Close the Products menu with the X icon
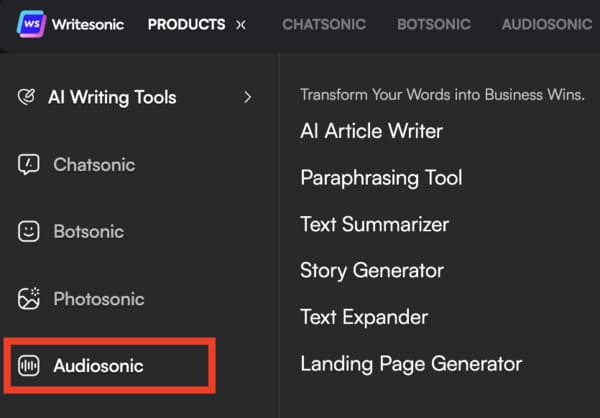This screenshot has width=600, height=418. (241, 25)
